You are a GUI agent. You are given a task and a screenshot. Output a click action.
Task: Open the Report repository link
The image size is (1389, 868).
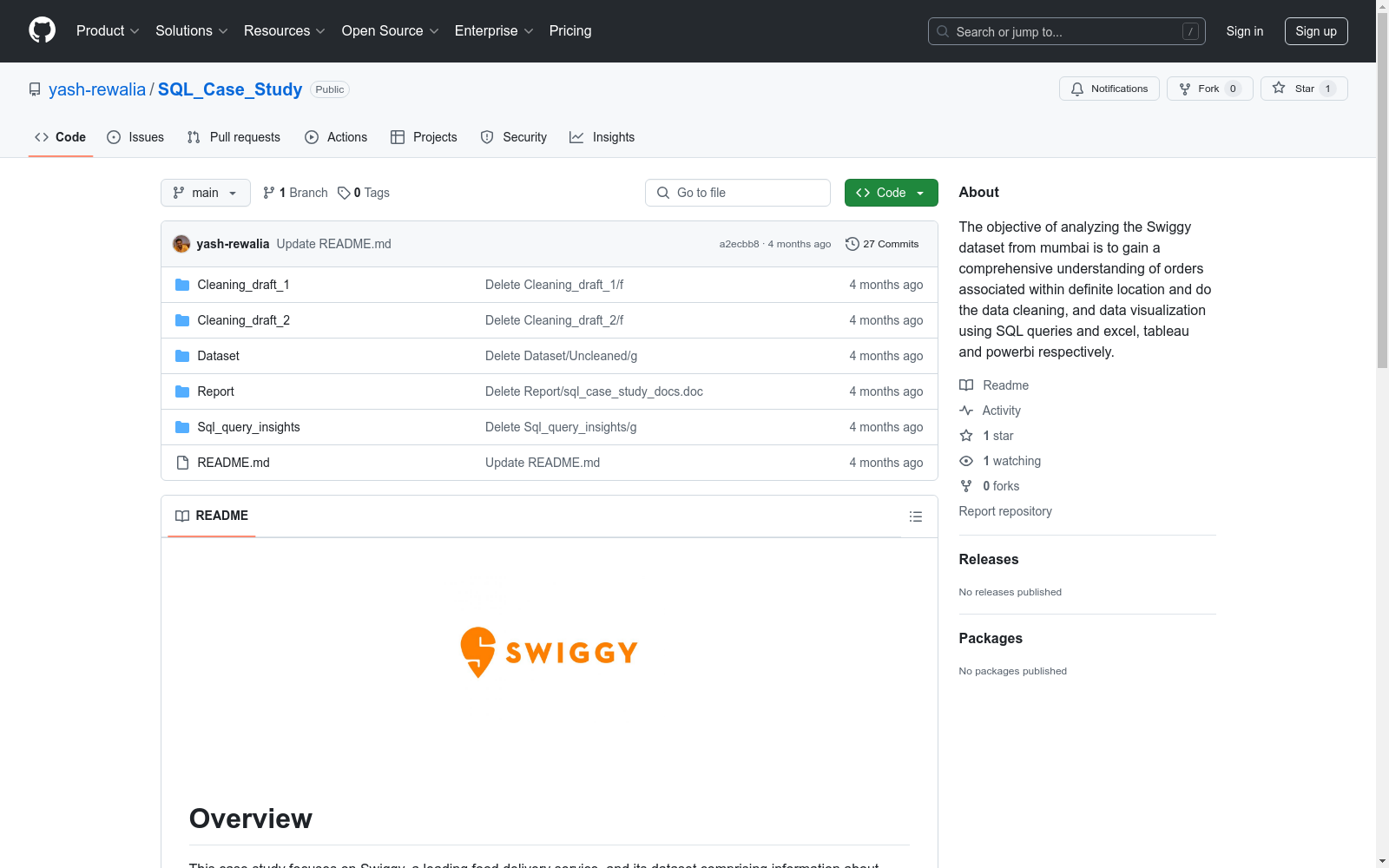click(x=1005, y=511)
